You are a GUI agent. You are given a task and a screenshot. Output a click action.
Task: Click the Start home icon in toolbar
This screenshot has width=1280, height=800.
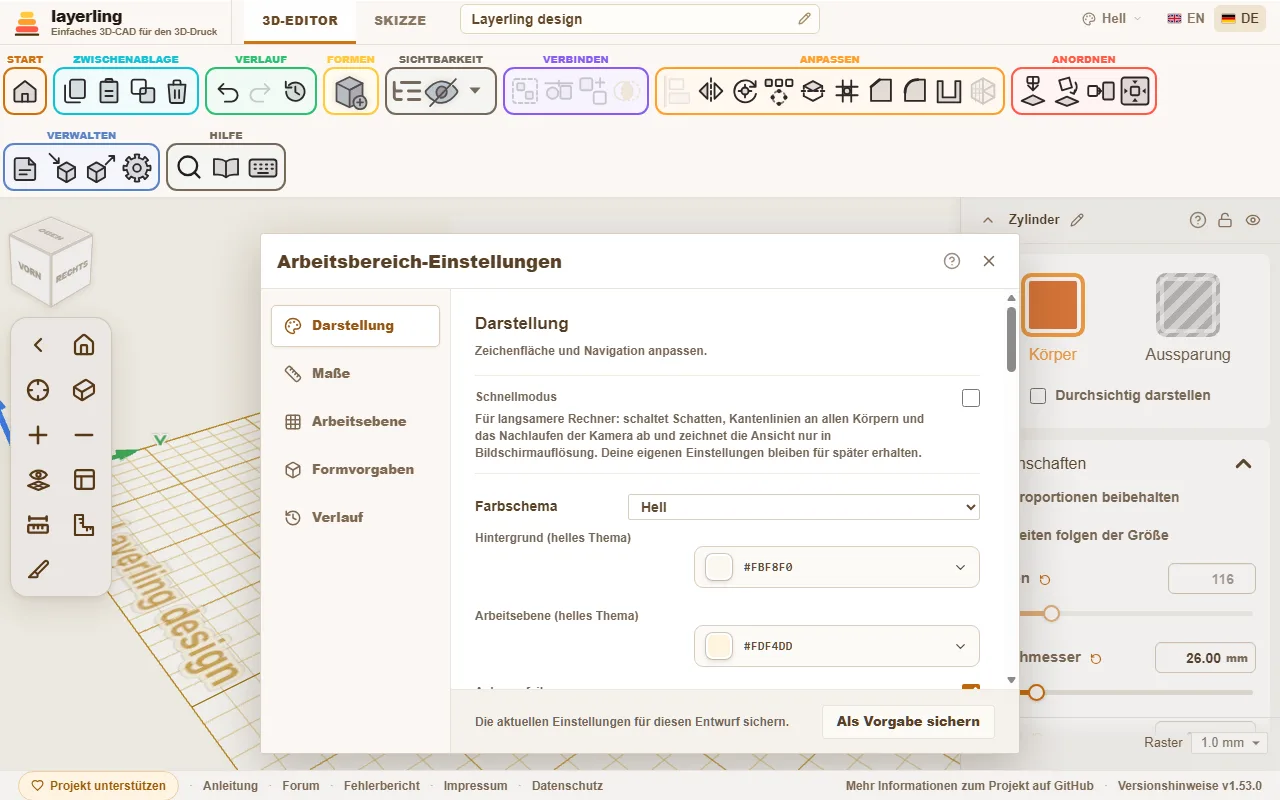(x=25, y=91)
